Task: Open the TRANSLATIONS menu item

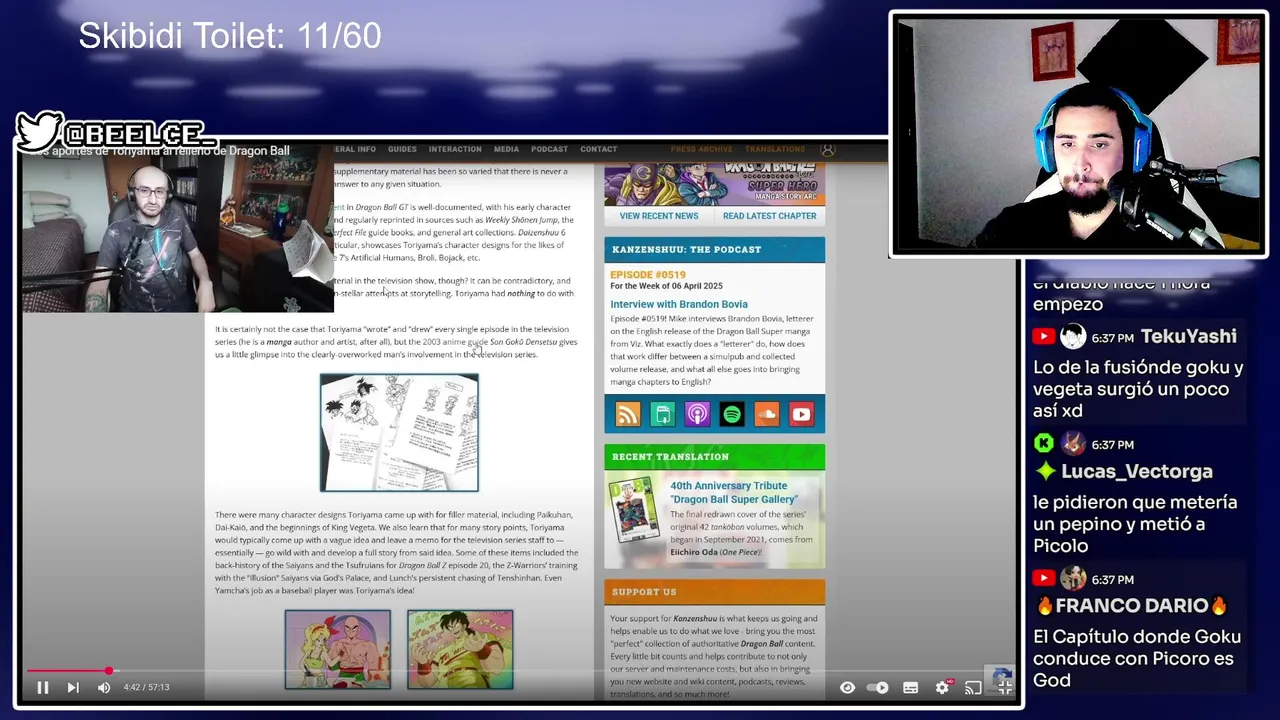Action: pos(774,149)
